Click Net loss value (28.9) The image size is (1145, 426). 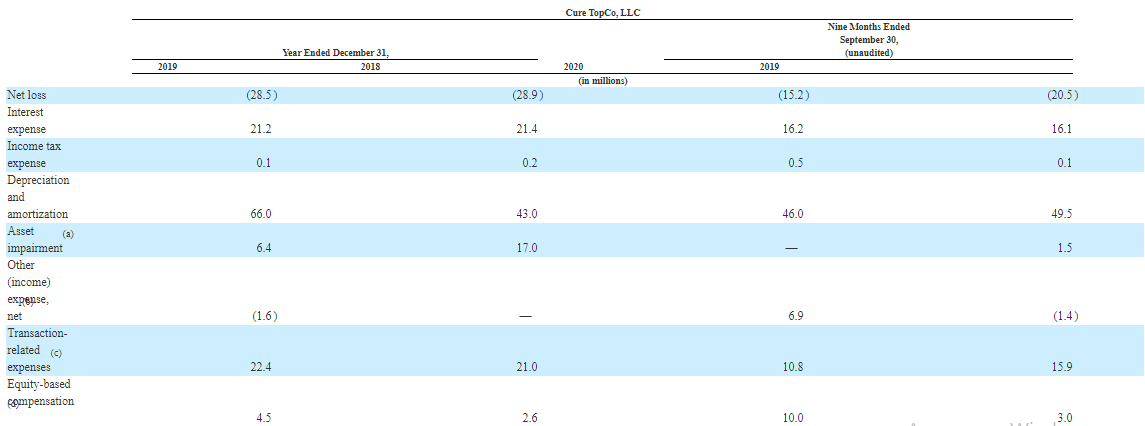click(x=528, y=95)
